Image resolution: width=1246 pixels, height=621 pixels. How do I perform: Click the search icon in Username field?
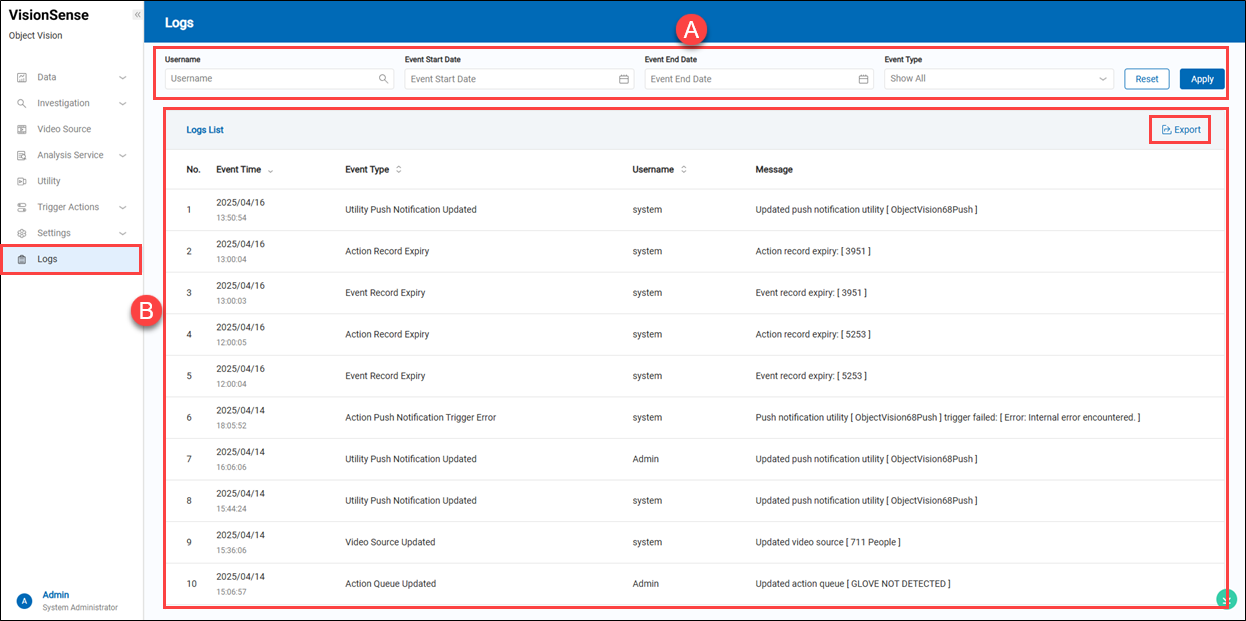[x=383, y=79]
